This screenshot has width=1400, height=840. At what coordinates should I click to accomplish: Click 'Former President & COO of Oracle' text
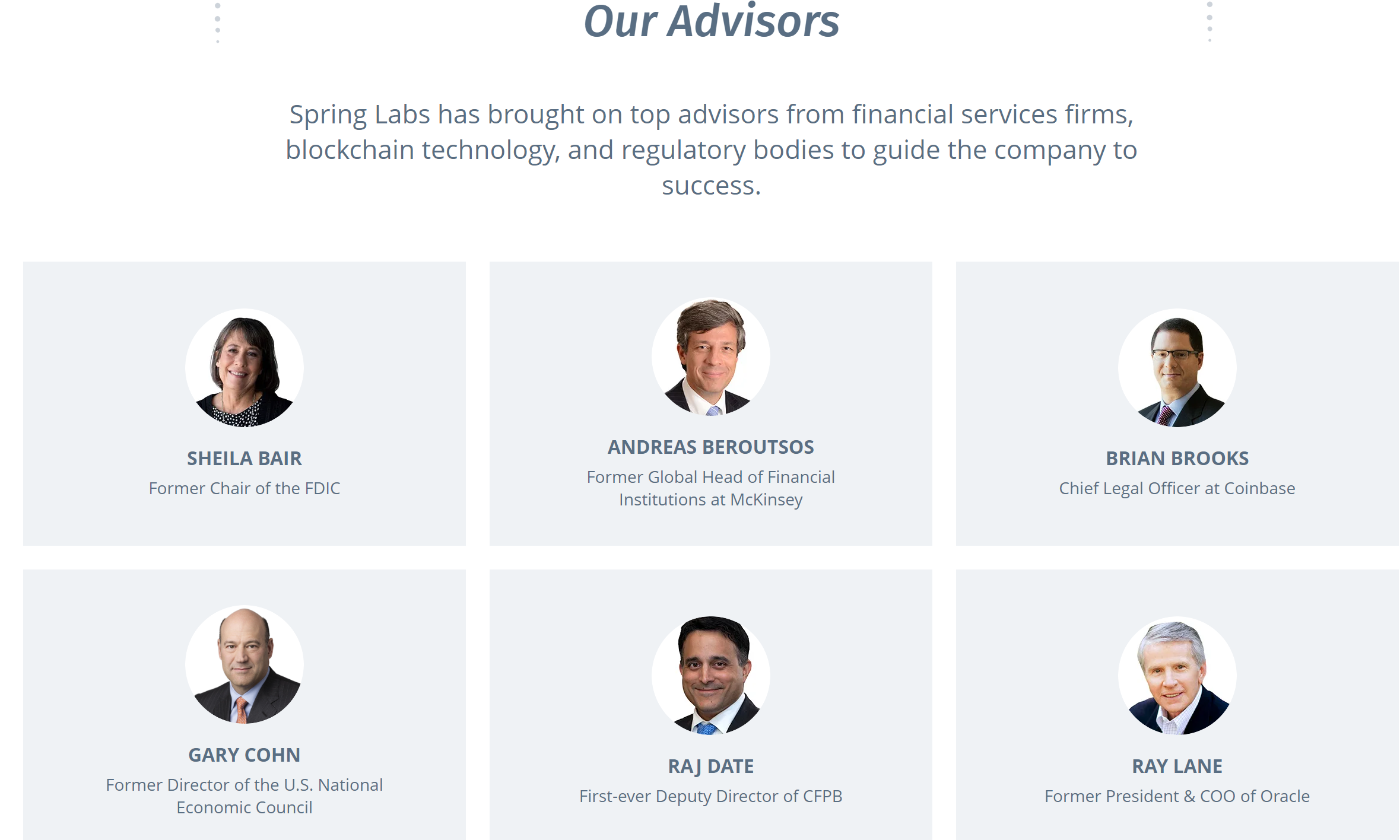pos(1177,796)
